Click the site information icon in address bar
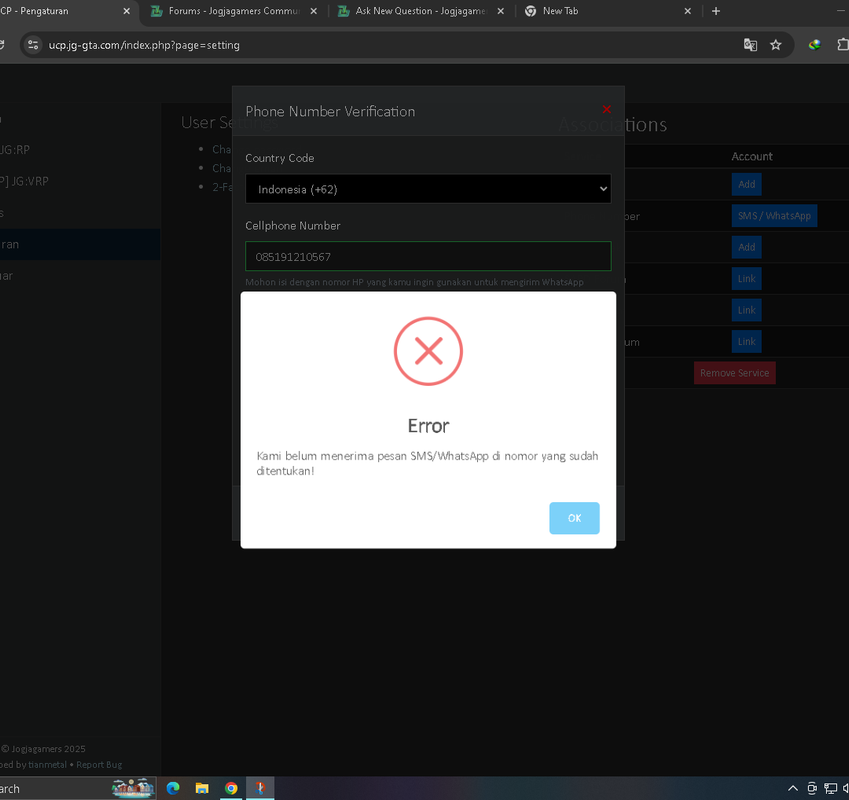The width and height of the screenshot is (849, 800). click(33, 45)
